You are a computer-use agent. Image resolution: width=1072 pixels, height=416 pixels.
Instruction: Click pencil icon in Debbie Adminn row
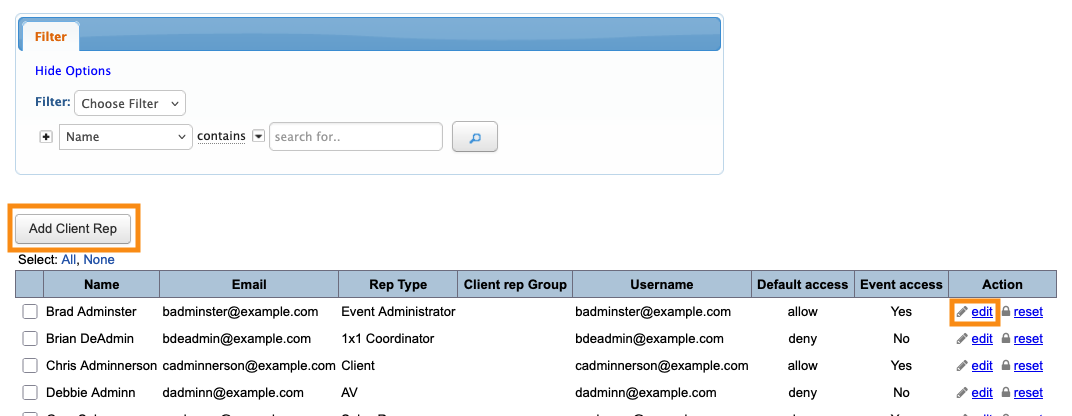pos(962,393)
